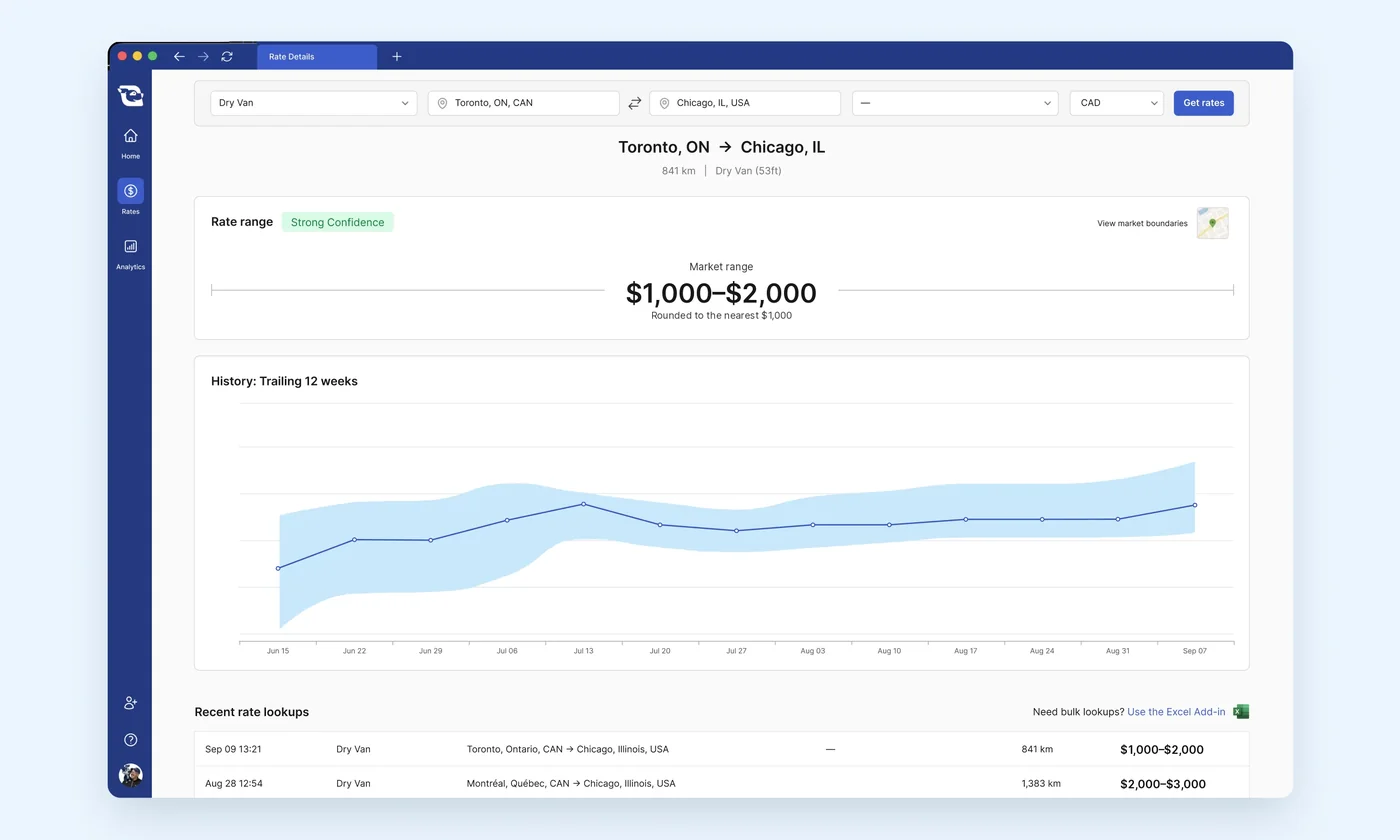Open the CAD currency dropdown
Screen dimensions: 1400x840
point(1117,103)
